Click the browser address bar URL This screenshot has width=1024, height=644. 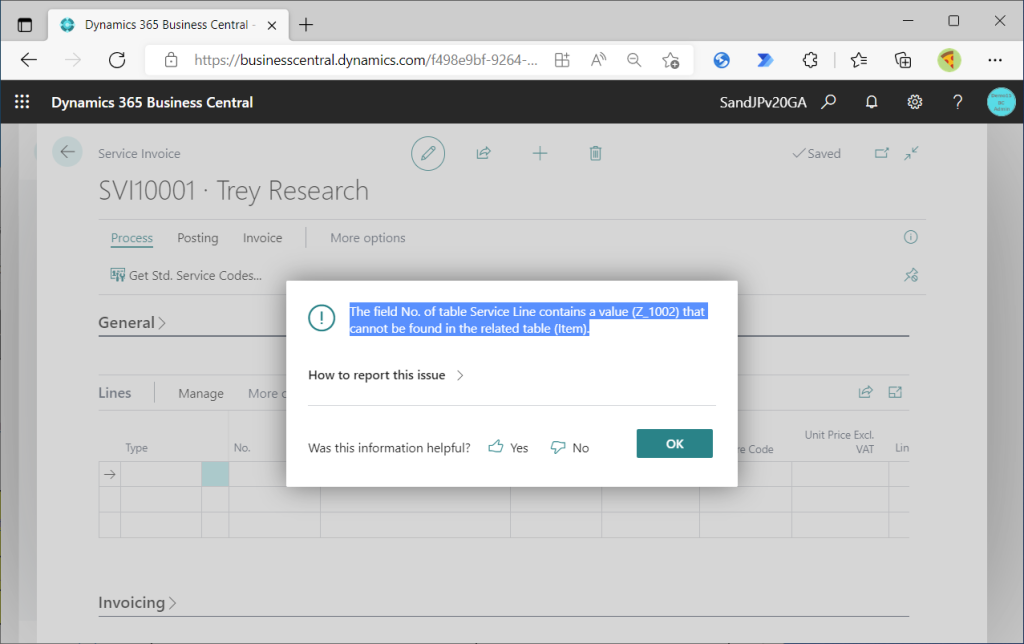366,60
